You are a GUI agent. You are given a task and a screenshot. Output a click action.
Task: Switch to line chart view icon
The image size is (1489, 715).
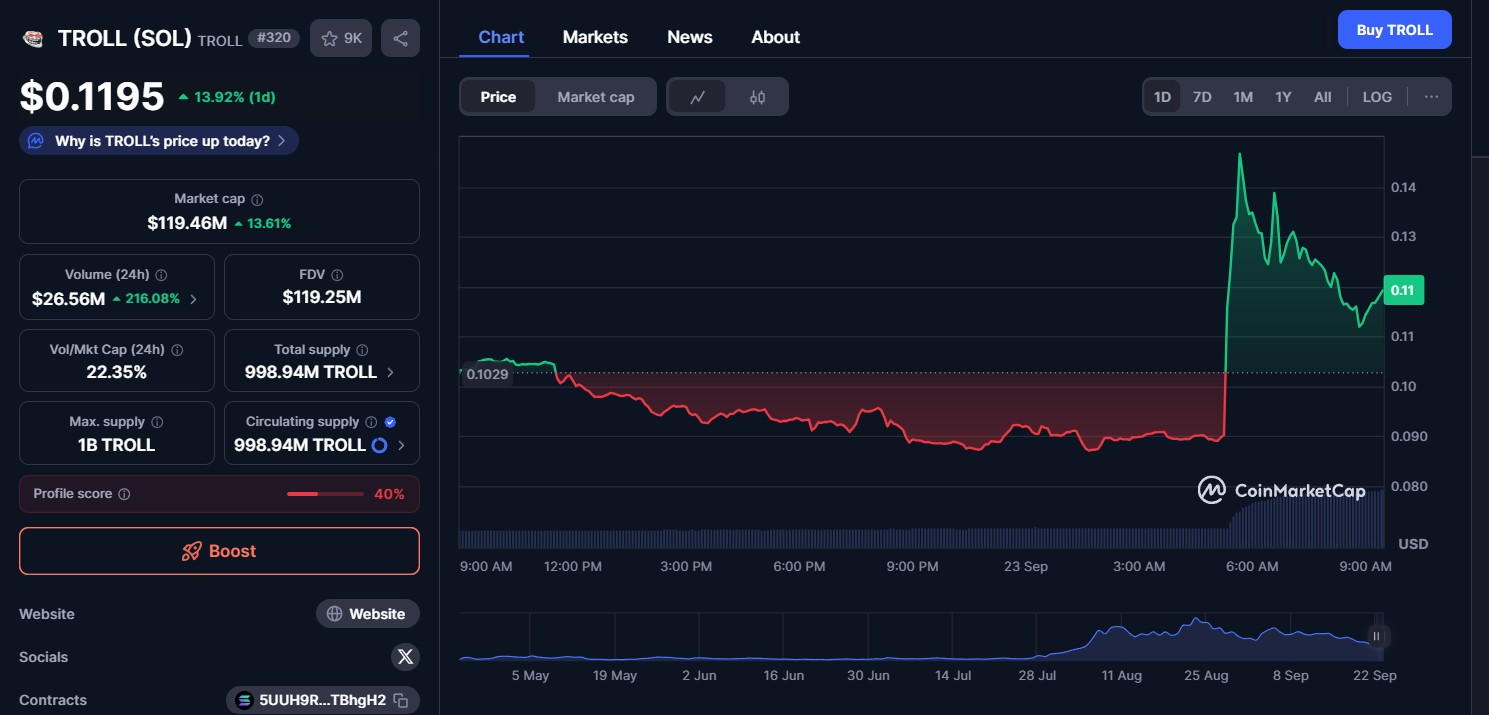698,97
